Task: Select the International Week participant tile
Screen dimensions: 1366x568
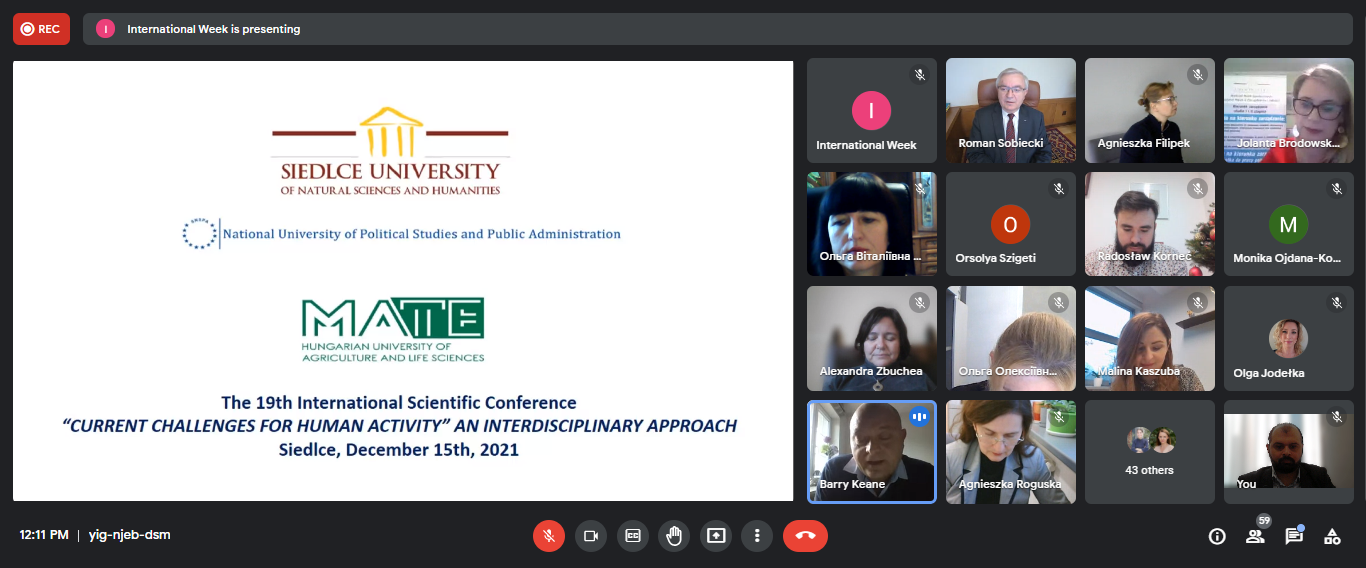Action: coord(872,110)
